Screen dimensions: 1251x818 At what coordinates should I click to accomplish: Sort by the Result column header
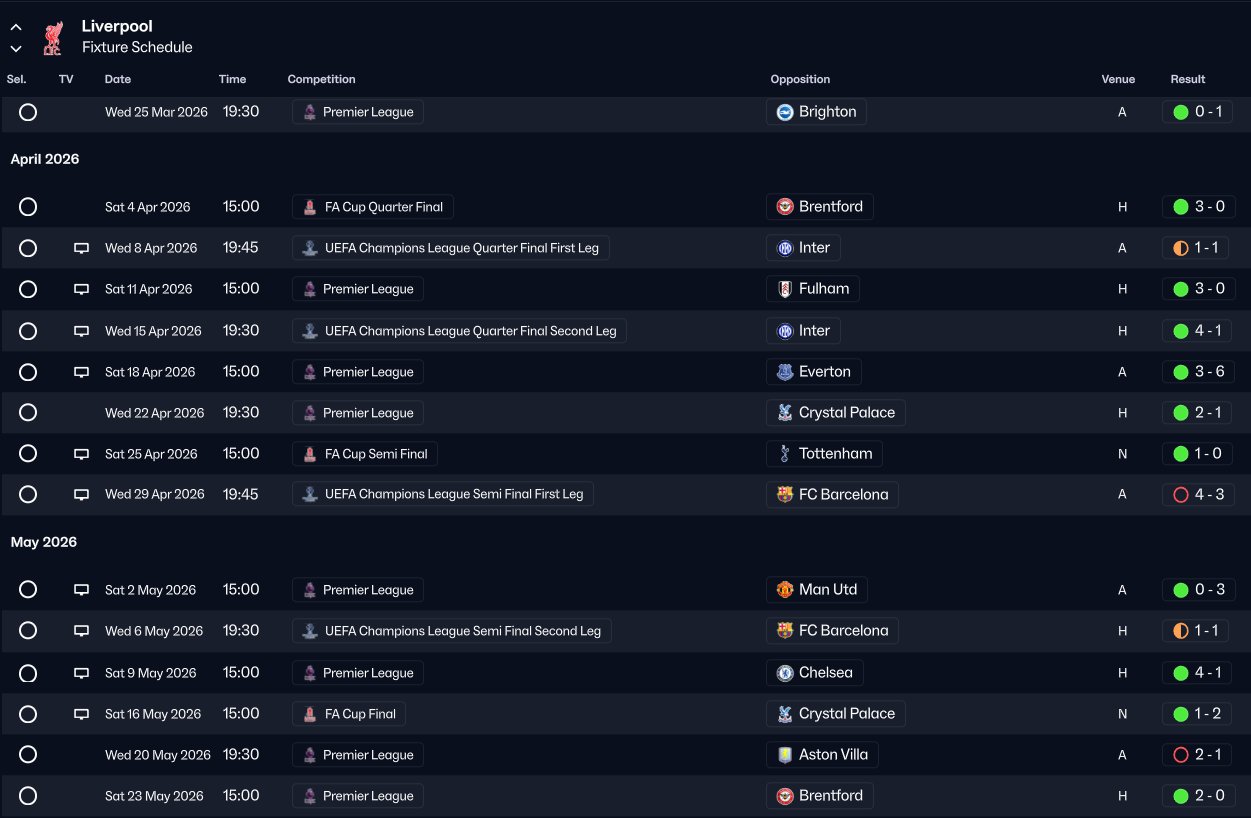tap(1188, 79)
